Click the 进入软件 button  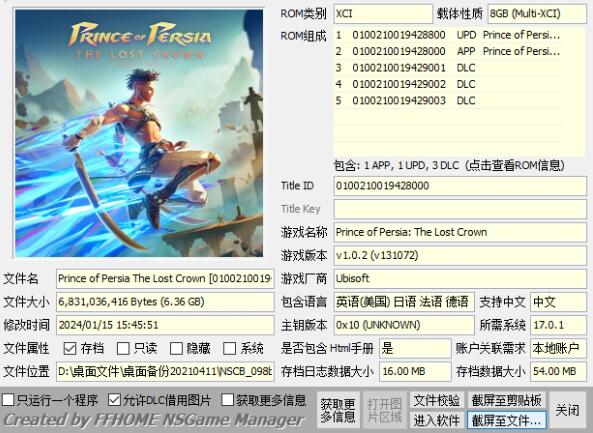[x=437, y=420]
